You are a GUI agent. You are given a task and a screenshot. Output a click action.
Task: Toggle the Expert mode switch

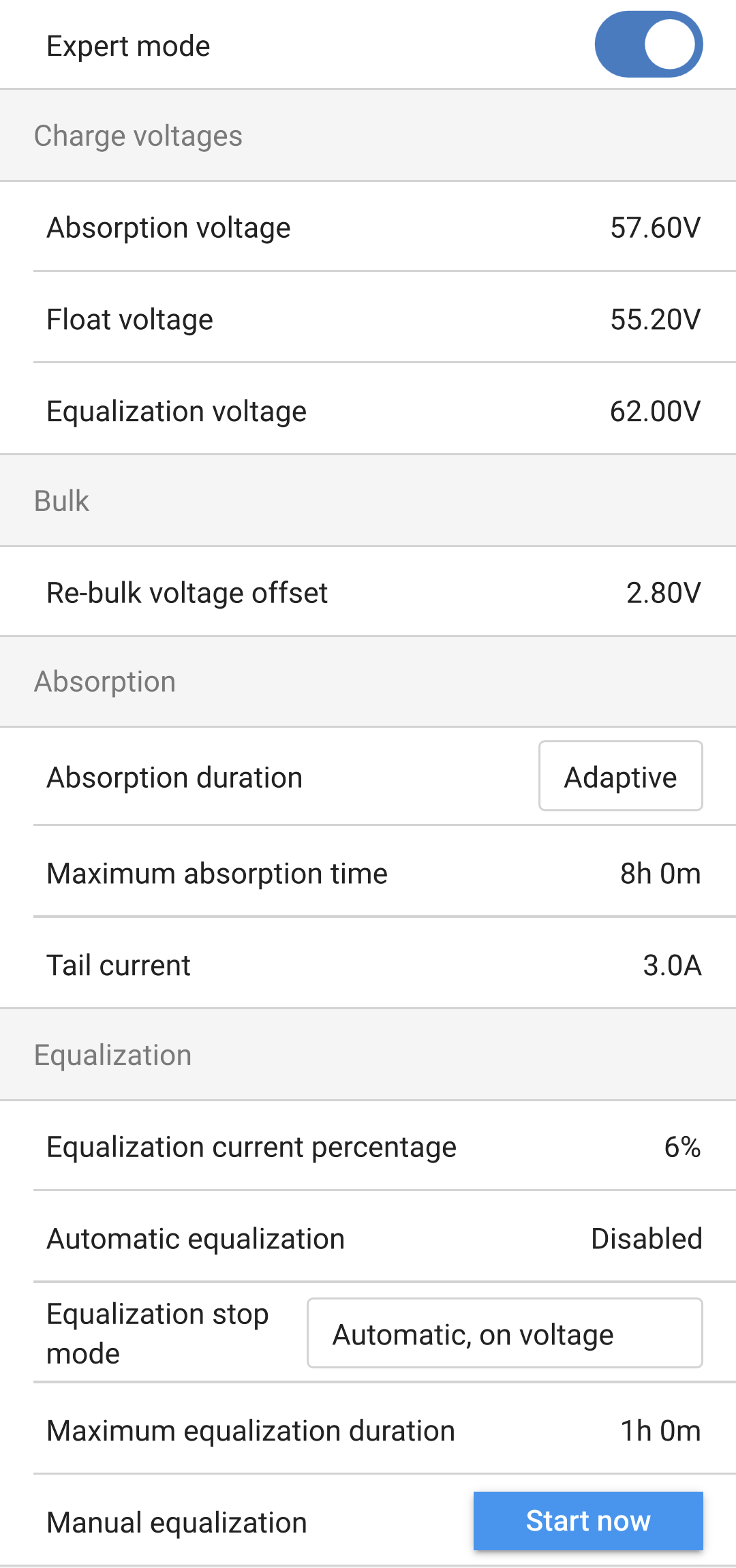click(648, 45)
